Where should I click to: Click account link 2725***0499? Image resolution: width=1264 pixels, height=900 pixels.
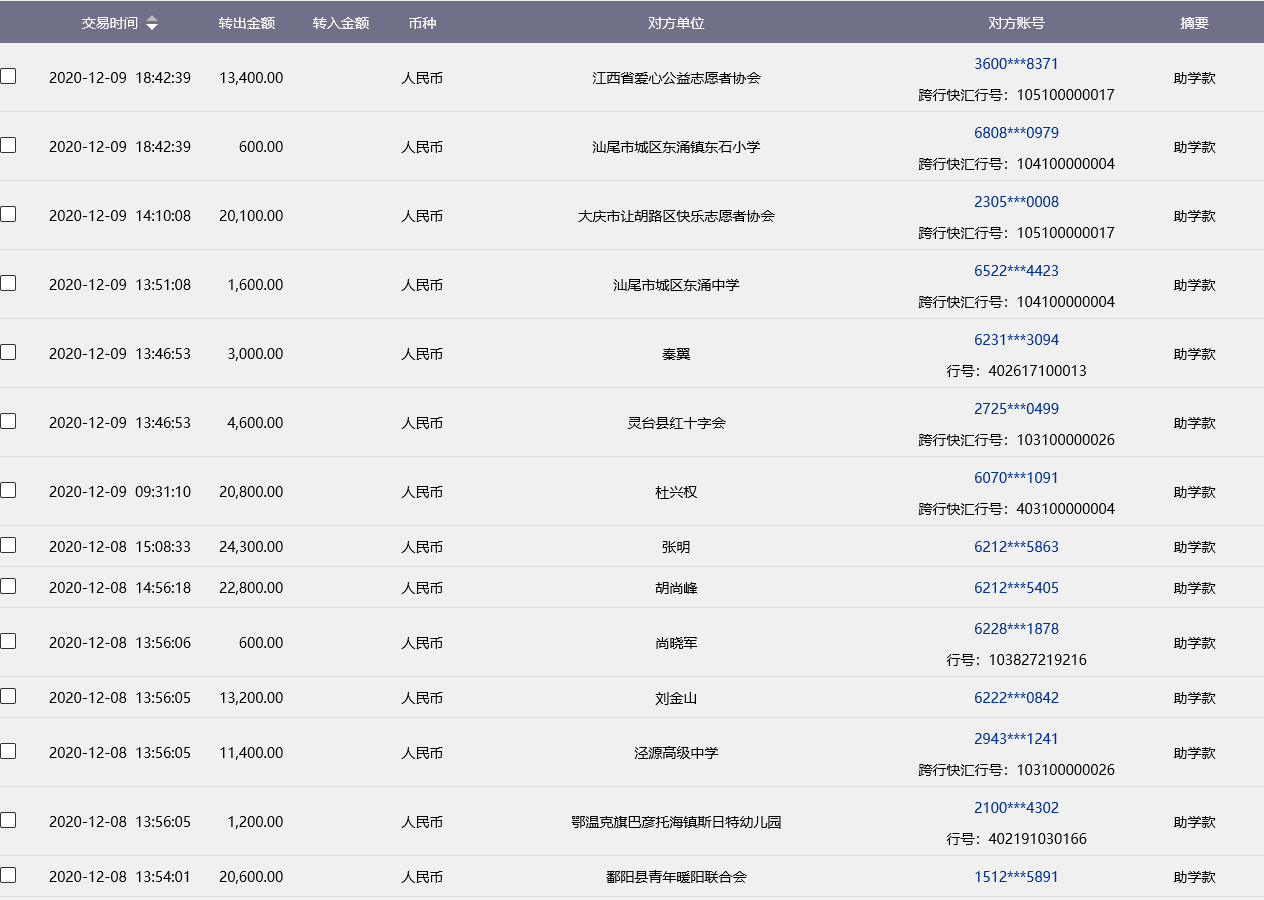point(1016,409)
